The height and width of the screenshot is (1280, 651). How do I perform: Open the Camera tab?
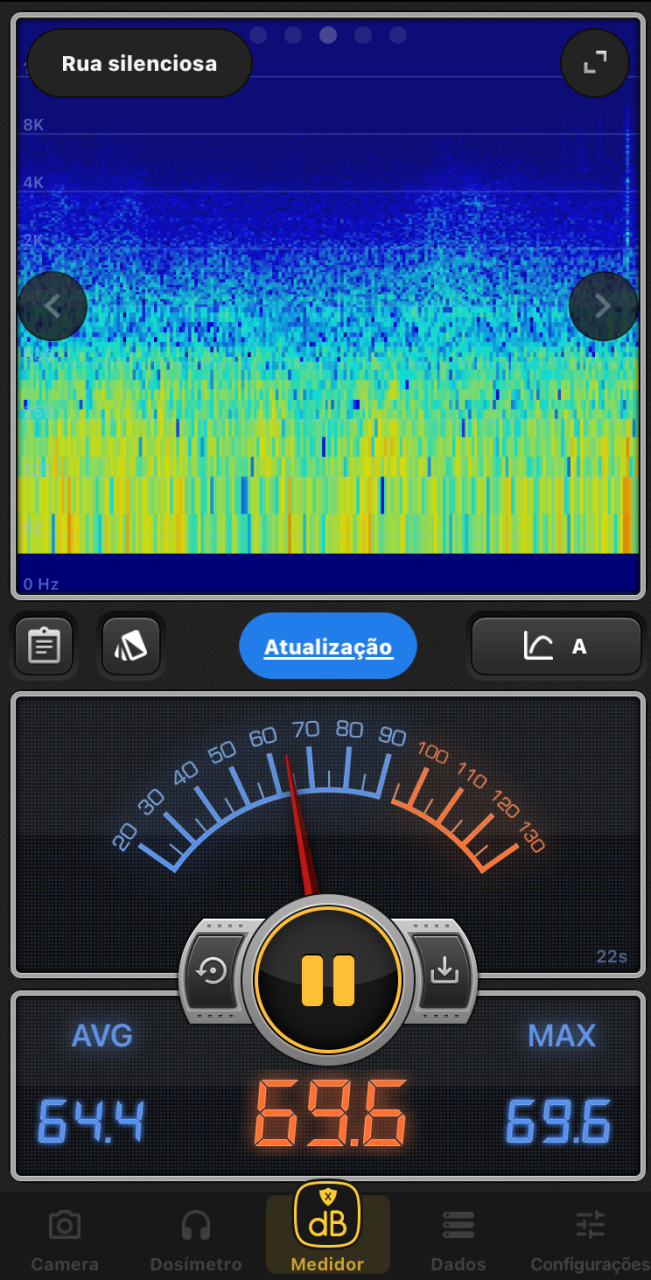65,1238
